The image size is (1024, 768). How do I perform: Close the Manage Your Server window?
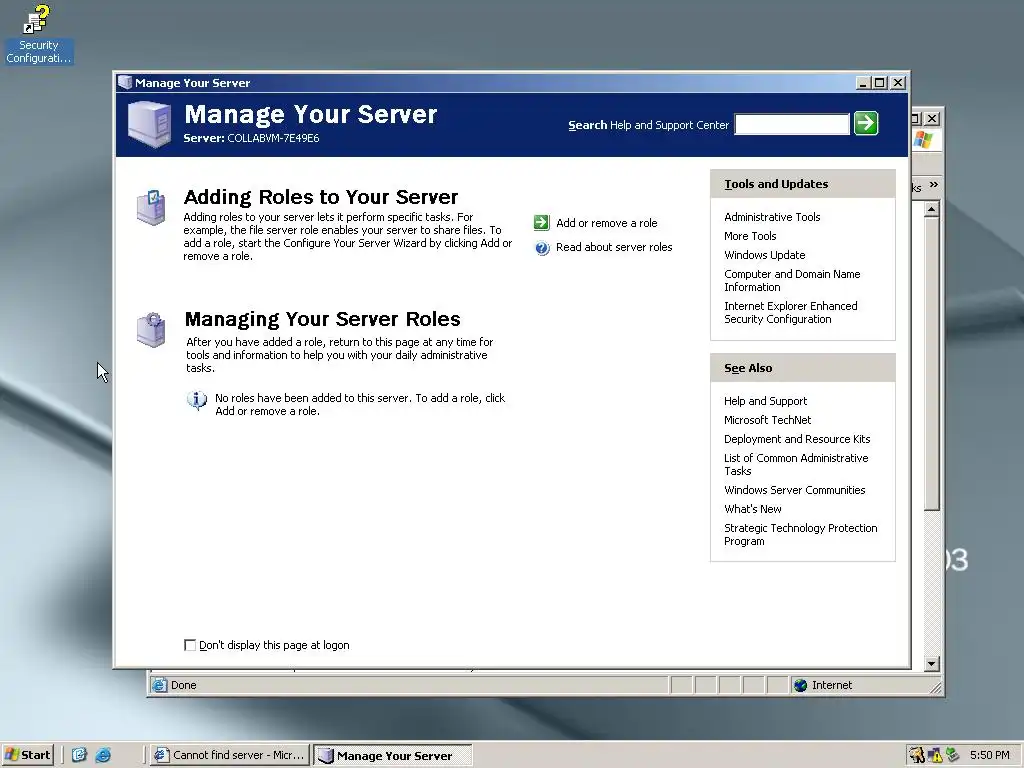(898, 83)
